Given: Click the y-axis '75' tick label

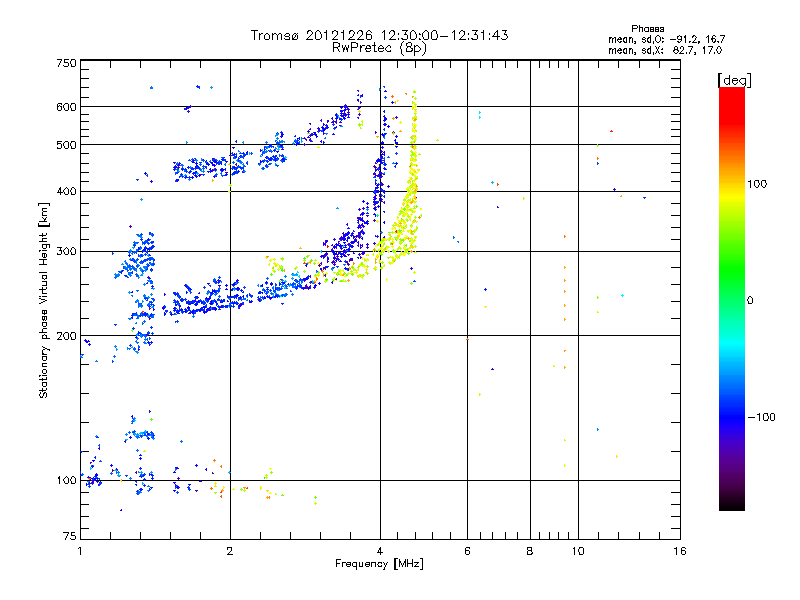Looking at the screenshot, I should [70, 536].
